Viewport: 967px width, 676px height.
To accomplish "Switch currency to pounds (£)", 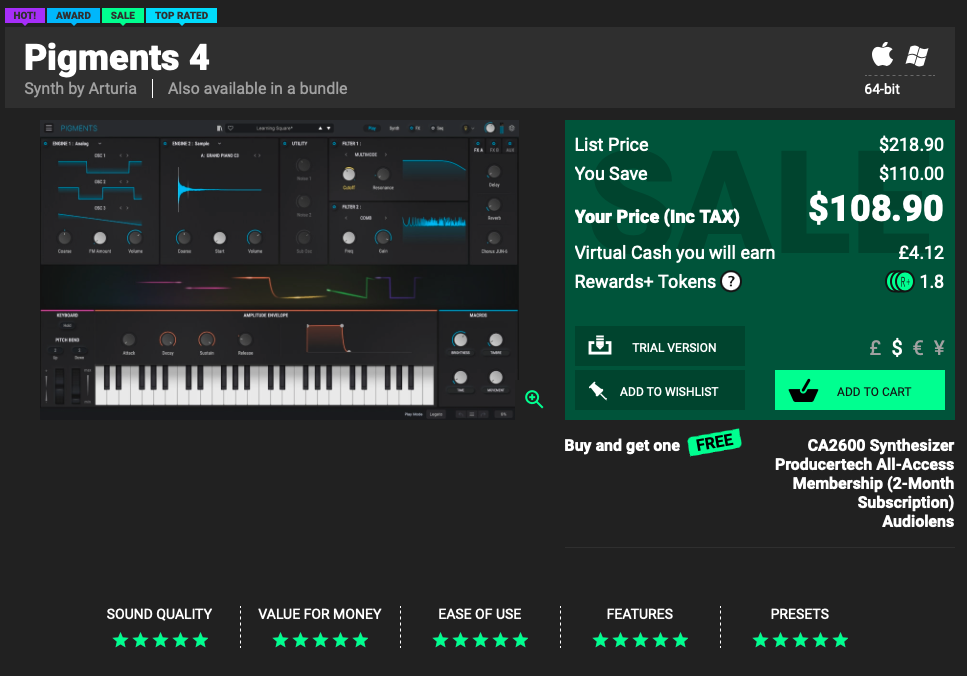I will pos(874,348).
